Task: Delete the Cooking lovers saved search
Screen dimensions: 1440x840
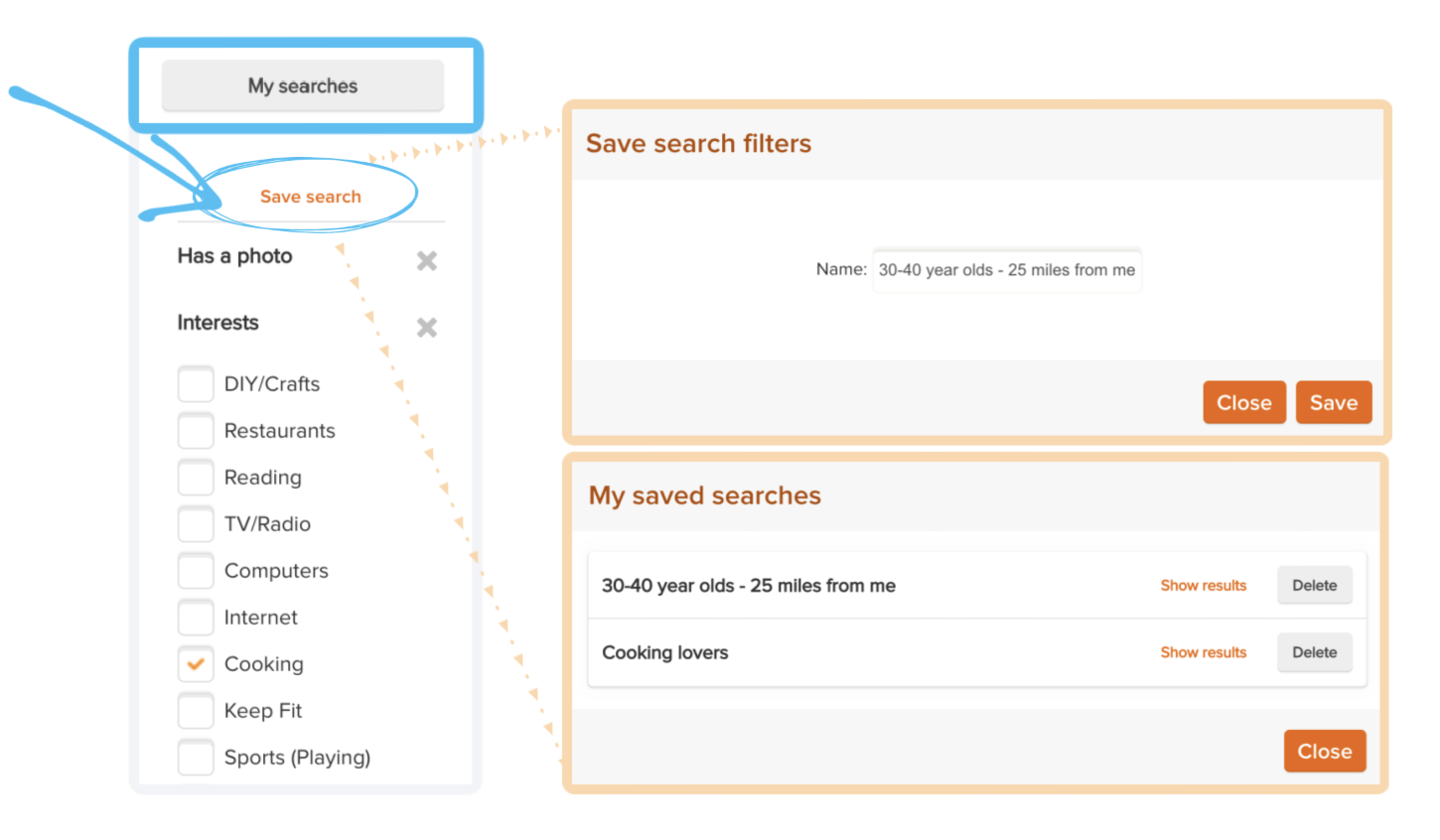Action: 1314,652
